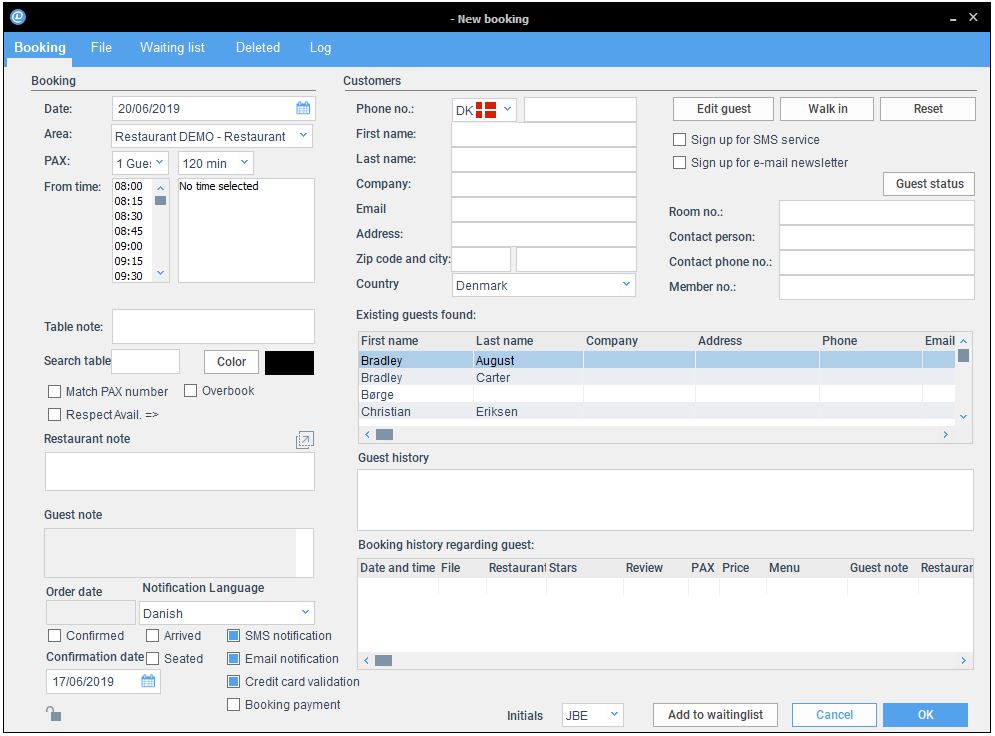The width and height of the screenshot is (995, 736).
Task: Open the DK phone country code dropdown
Action: pos(484,110)
